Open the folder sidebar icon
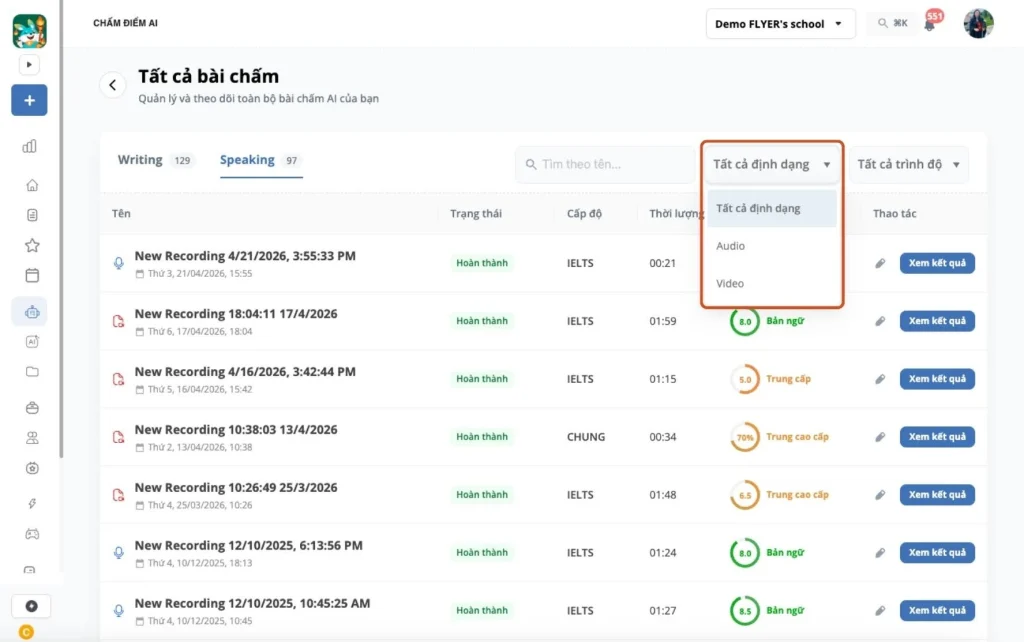 (32, 372)
